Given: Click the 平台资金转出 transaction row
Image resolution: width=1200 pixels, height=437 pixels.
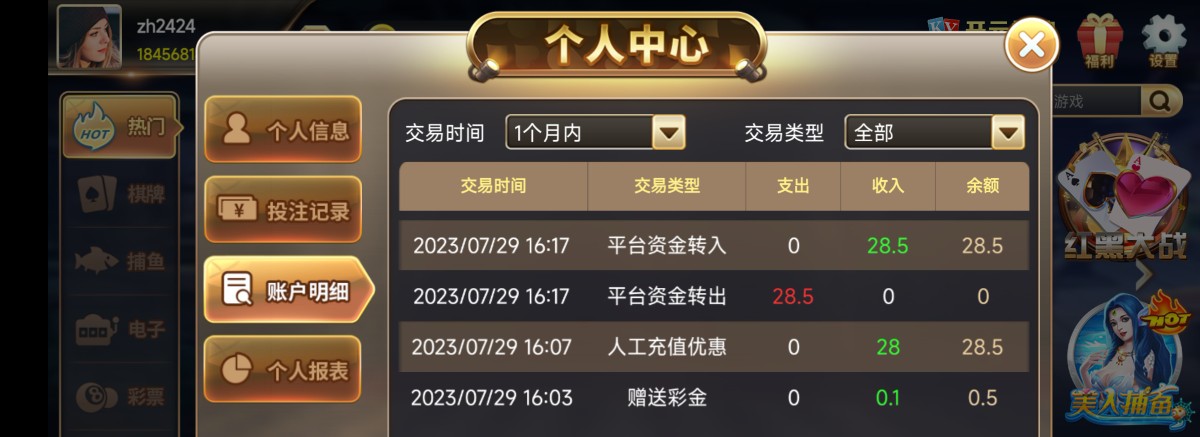Looking at the screenshot, I should click(x=714, y=296).
